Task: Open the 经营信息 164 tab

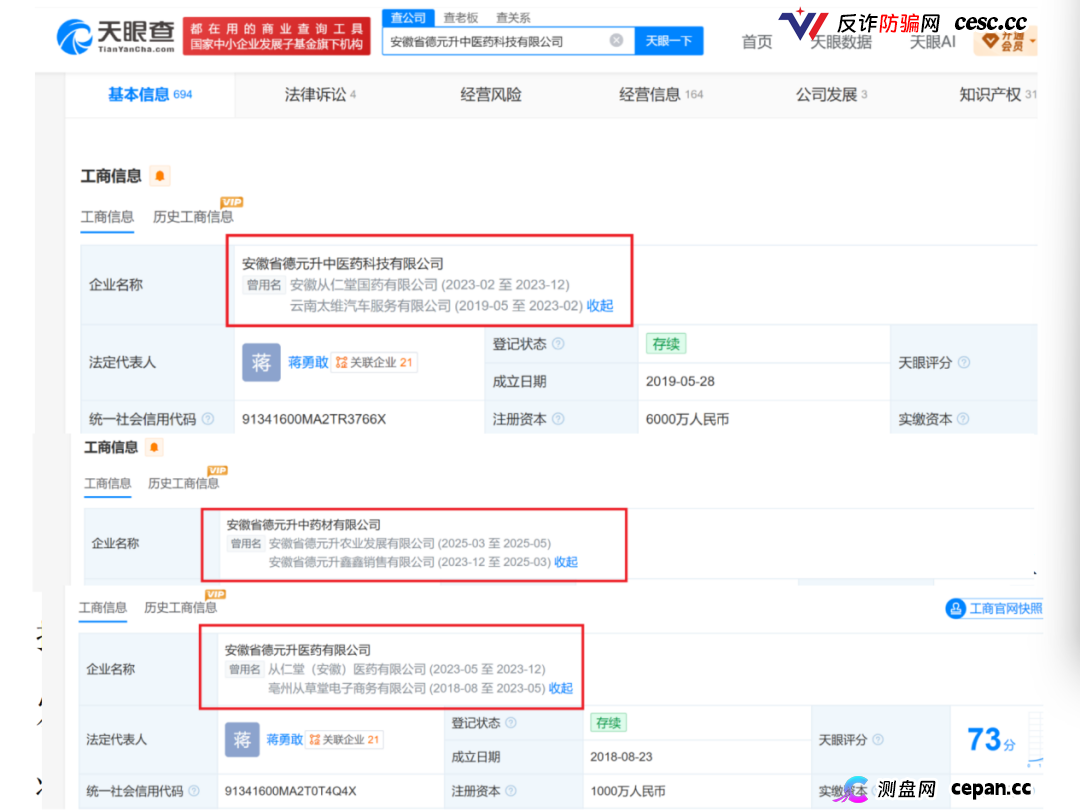Action: point(661,94)
